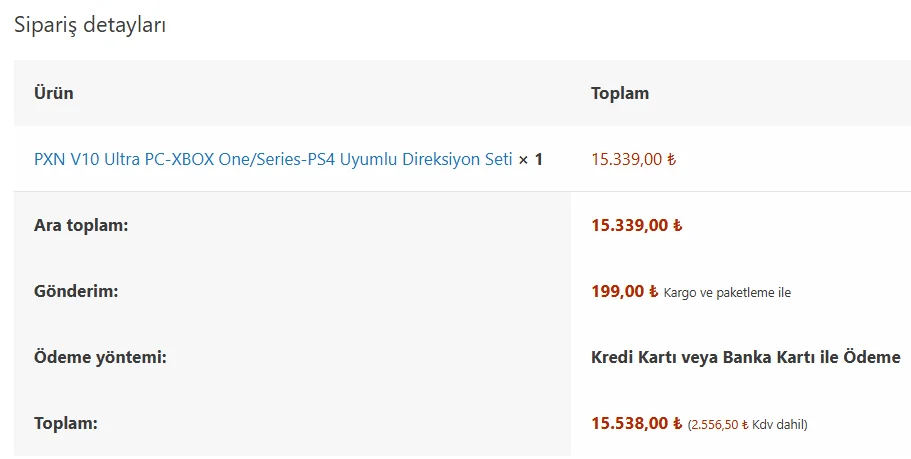Image resolution: width=911 pixels, height=459 pixels.
Task: Select the 15.538,00 grand total amount
Action: 630,423
